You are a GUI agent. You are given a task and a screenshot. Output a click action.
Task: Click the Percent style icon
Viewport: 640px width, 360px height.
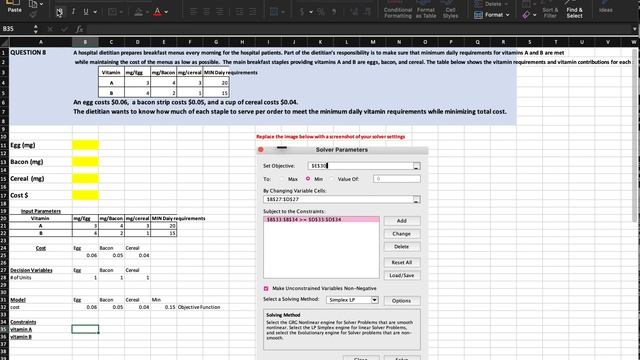[x=321, y=12]
